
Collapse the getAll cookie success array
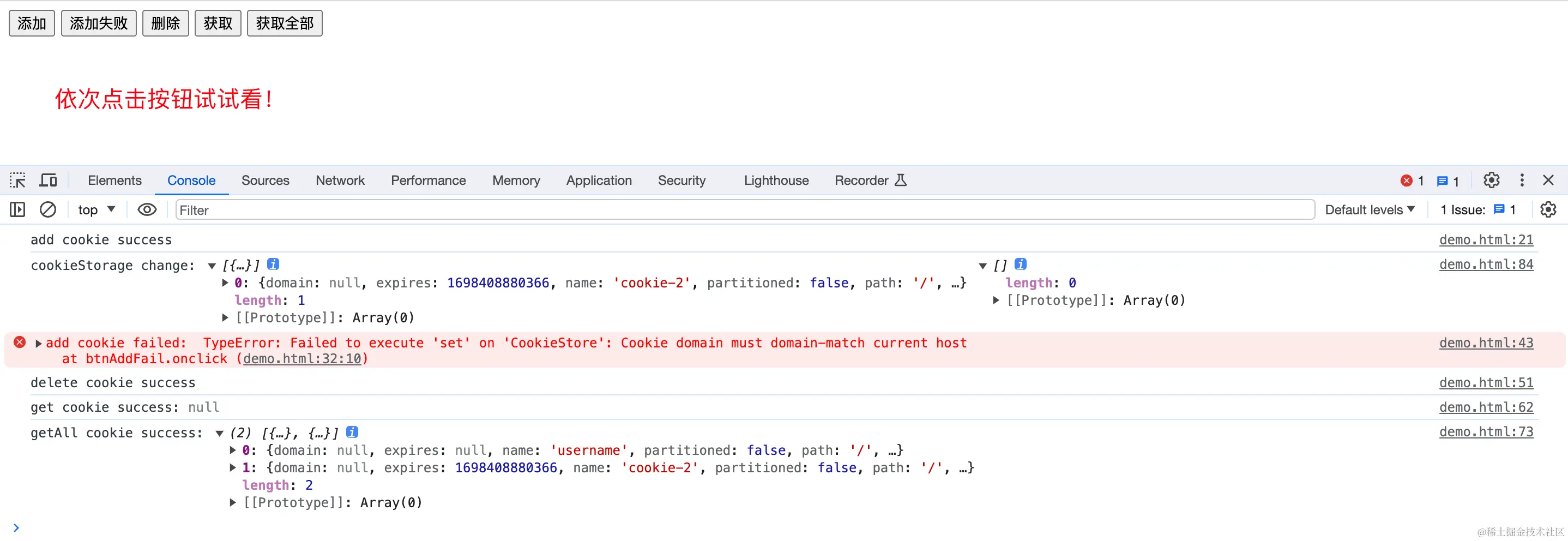click(x=219, y=433)
